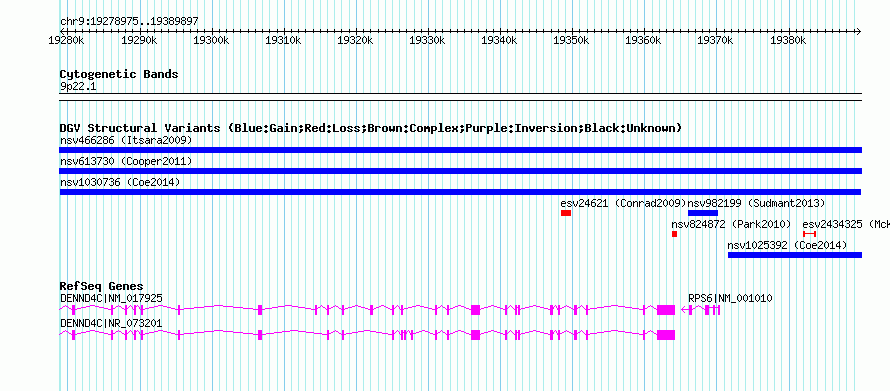
Task: Click the 19360k ruler tick label
Action: click(x=644, y=41)
